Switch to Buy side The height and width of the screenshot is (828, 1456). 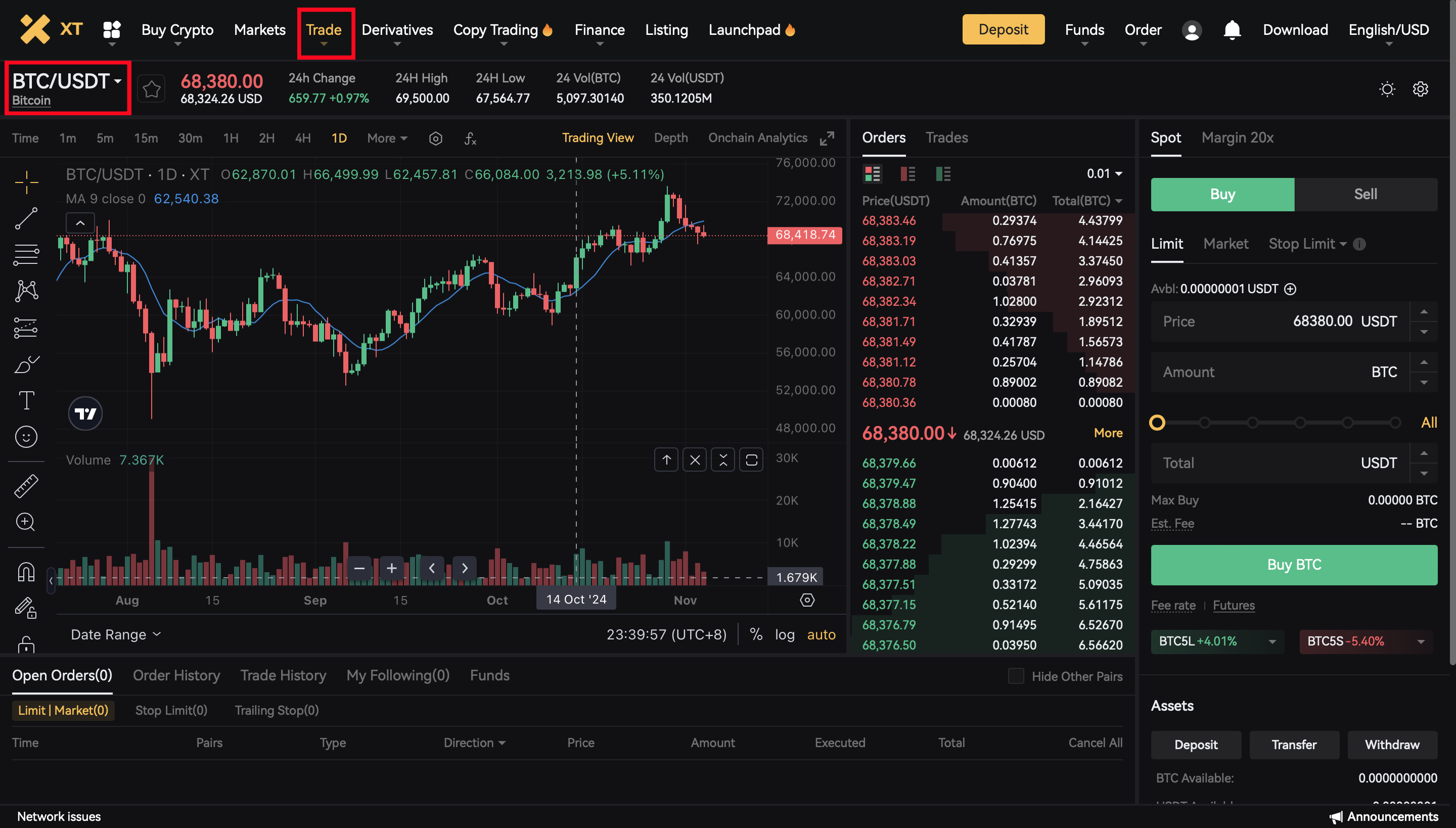click(x=1222, y=195)
